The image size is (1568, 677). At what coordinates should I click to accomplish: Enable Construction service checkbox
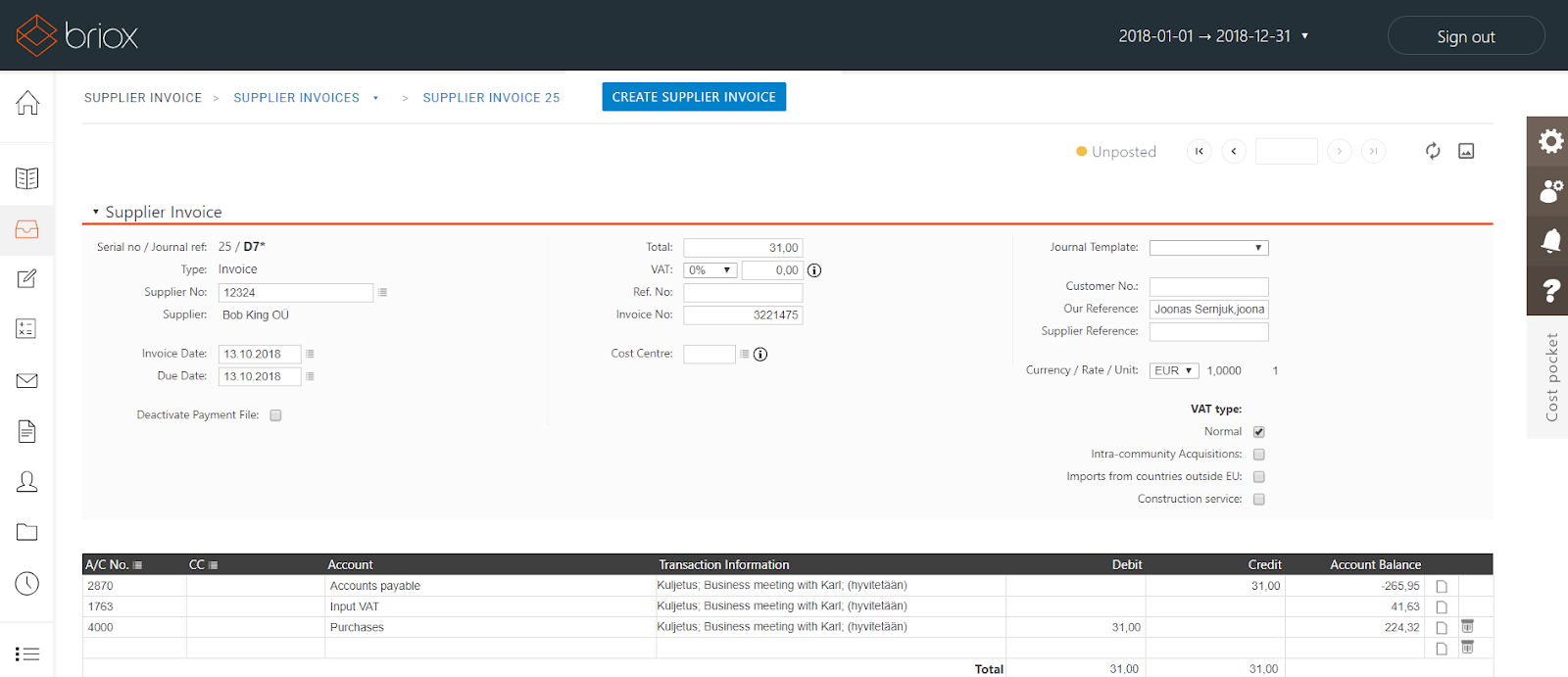tap(1259, 500)
